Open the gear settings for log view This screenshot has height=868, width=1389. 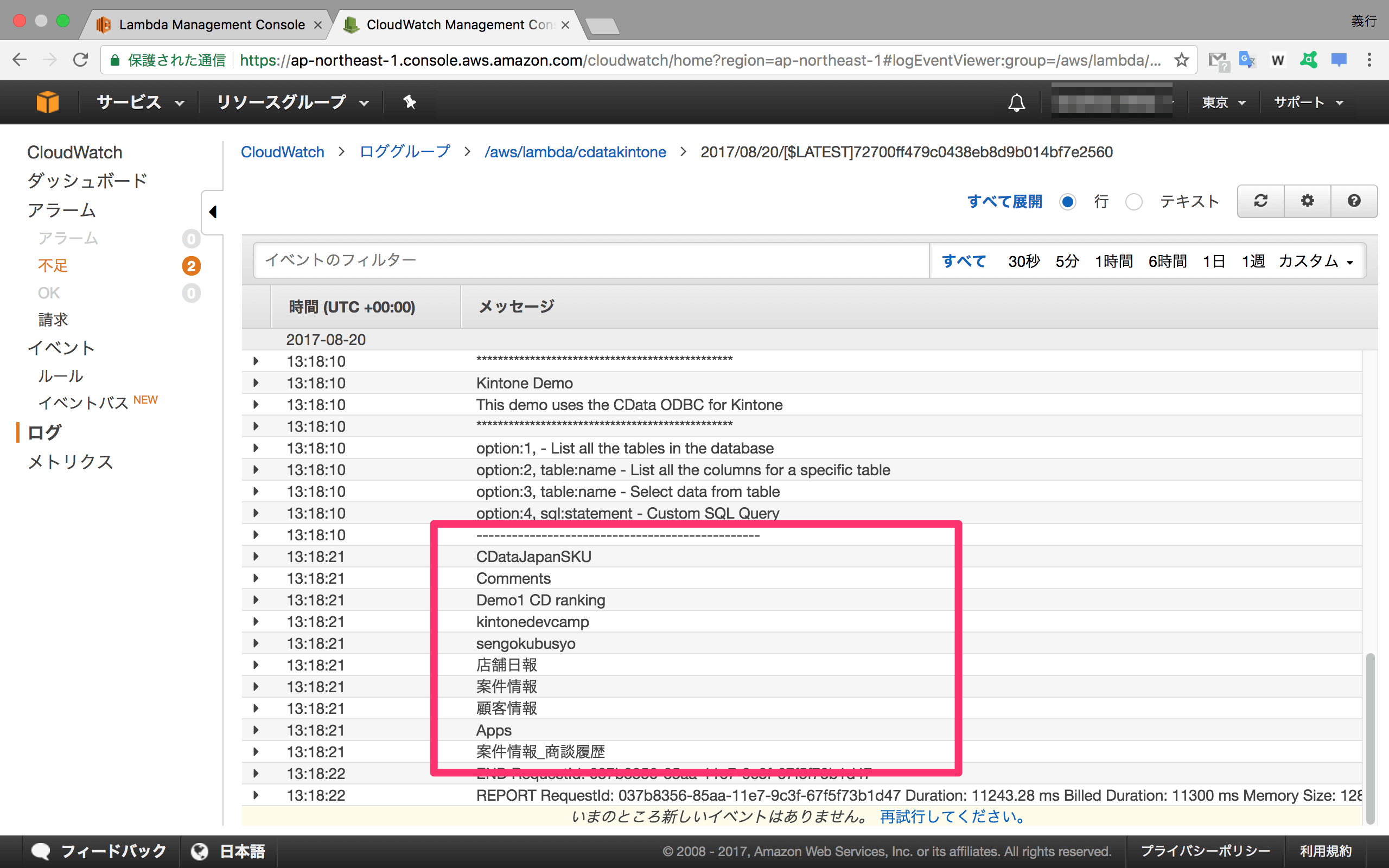click(x=1307, y=201)
